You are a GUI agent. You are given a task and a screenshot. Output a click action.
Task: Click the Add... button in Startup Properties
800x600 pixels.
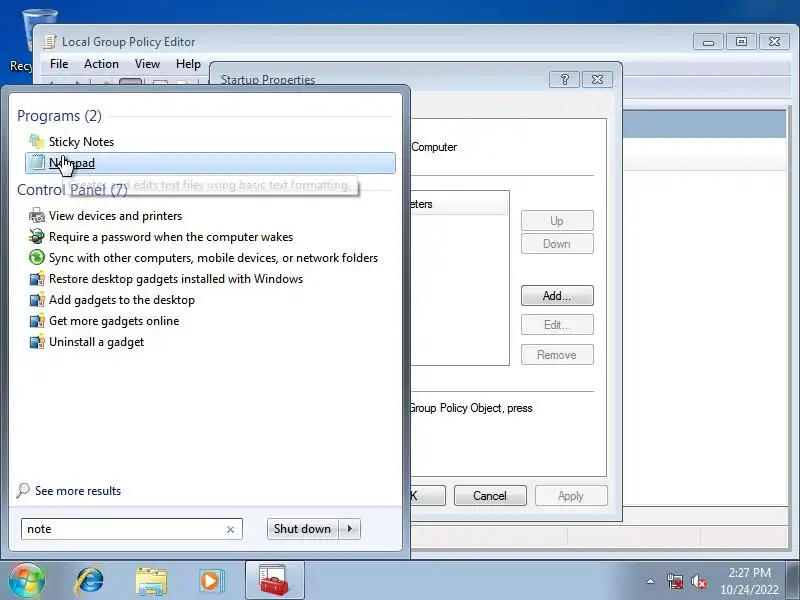557,295
